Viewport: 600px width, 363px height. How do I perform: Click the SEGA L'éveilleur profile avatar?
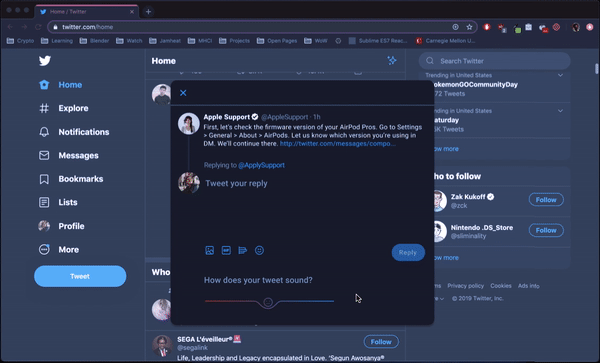pos(162,345)
